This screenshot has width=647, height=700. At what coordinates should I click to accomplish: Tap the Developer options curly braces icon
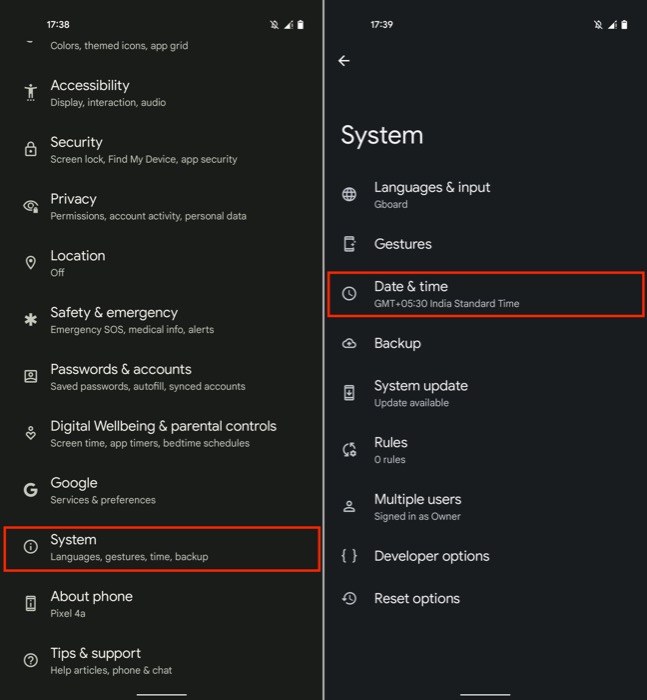click(349, 555)
